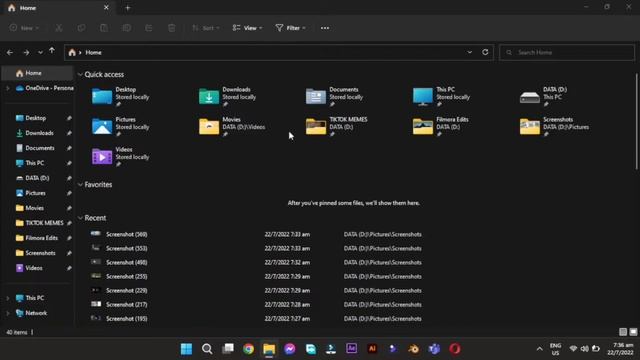Expand This PC tree node in sidebar

click(x=7, y=298)
